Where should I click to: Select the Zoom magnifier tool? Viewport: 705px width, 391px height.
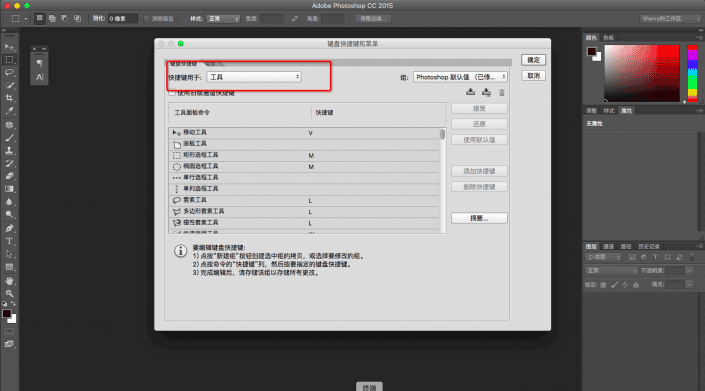[9, 293]
